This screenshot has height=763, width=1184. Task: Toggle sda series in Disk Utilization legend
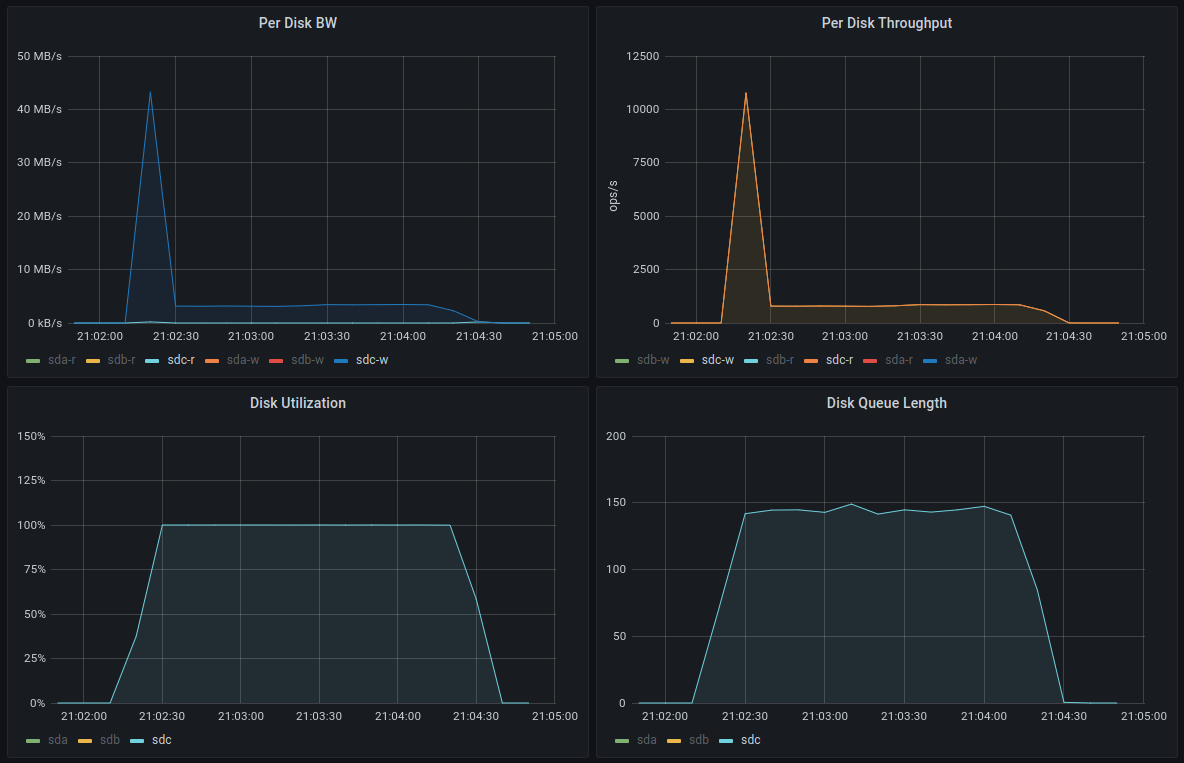[x=59, y=740]
